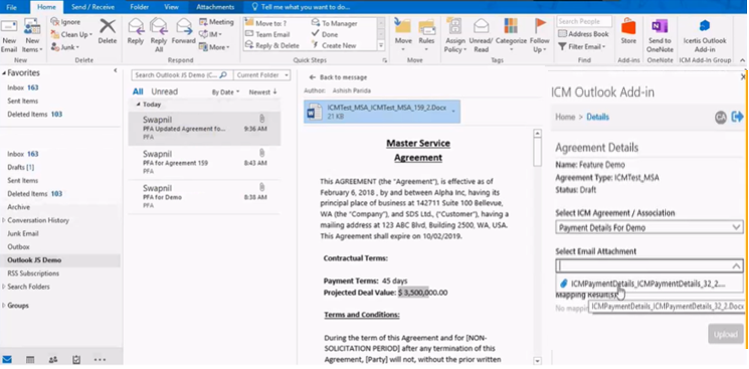Open Favorites Sent Items folder

pyautogui.click(x=22, y=101)
